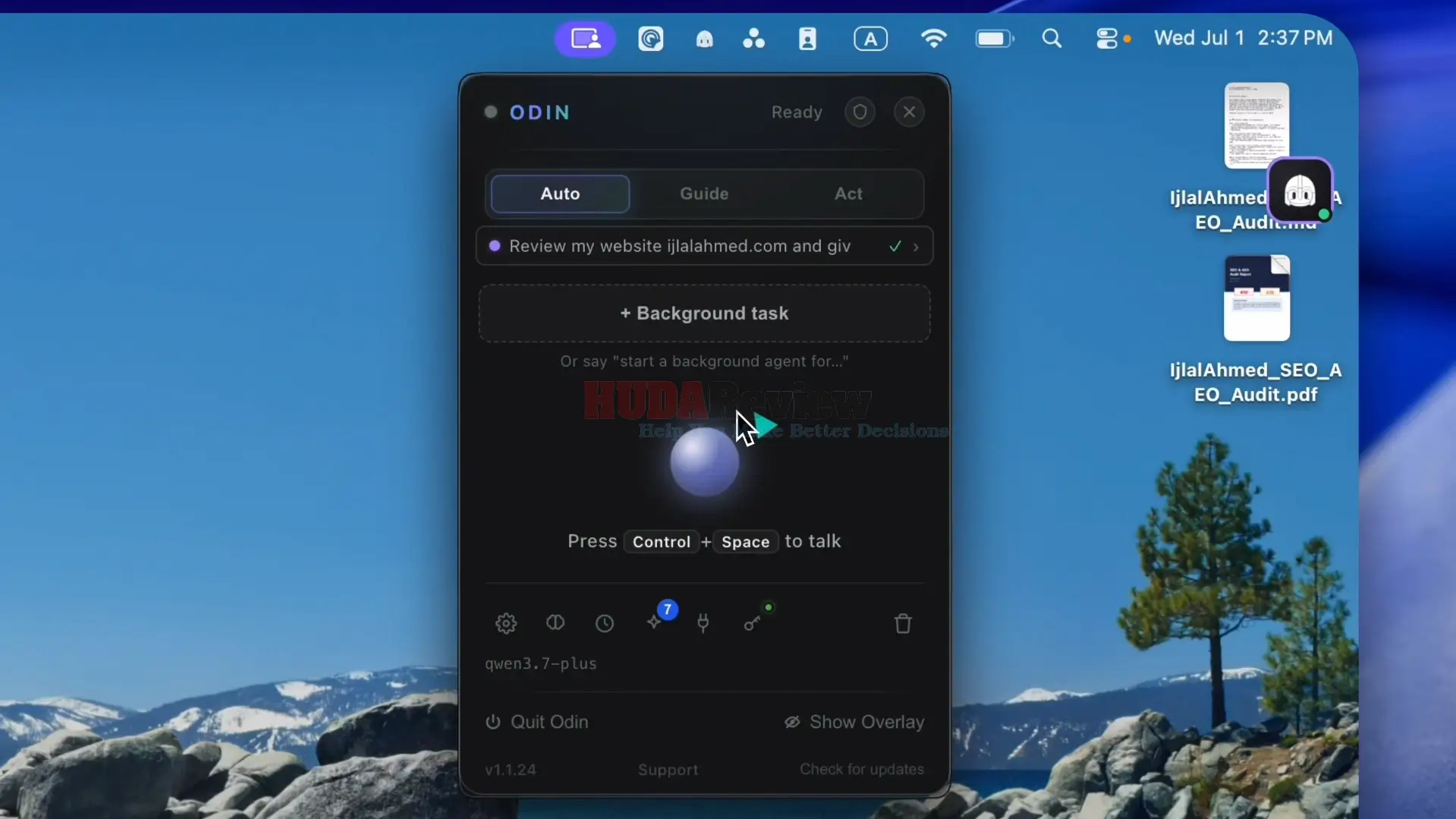Open the keyboard input source 'A' icon
The image size is (1456, 819).
click(x=870, y=39)
